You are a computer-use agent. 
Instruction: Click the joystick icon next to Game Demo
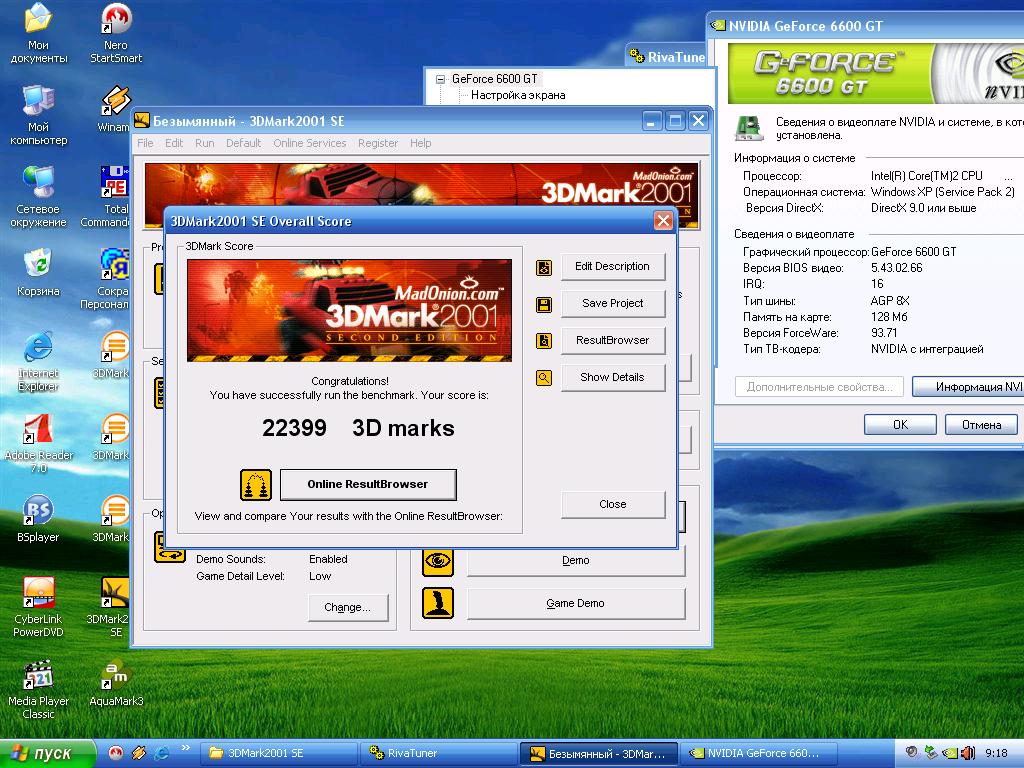[x=438, y=603]
